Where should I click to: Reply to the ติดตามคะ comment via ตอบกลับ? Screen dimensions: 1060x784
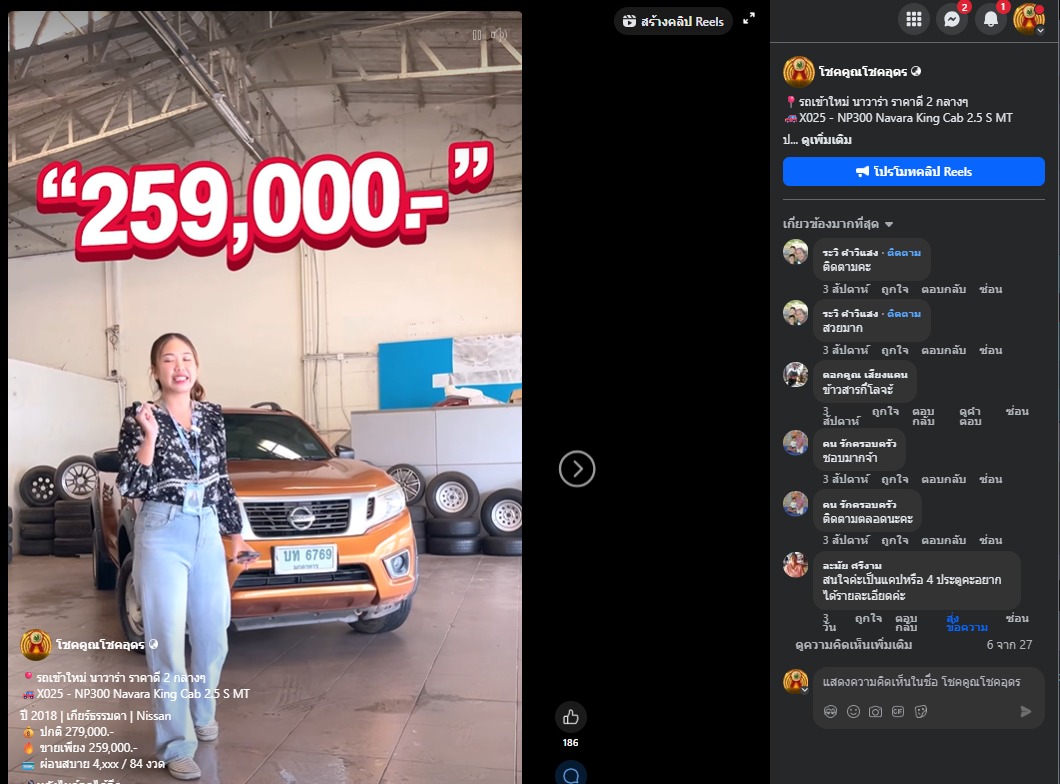tap(944, 289)
